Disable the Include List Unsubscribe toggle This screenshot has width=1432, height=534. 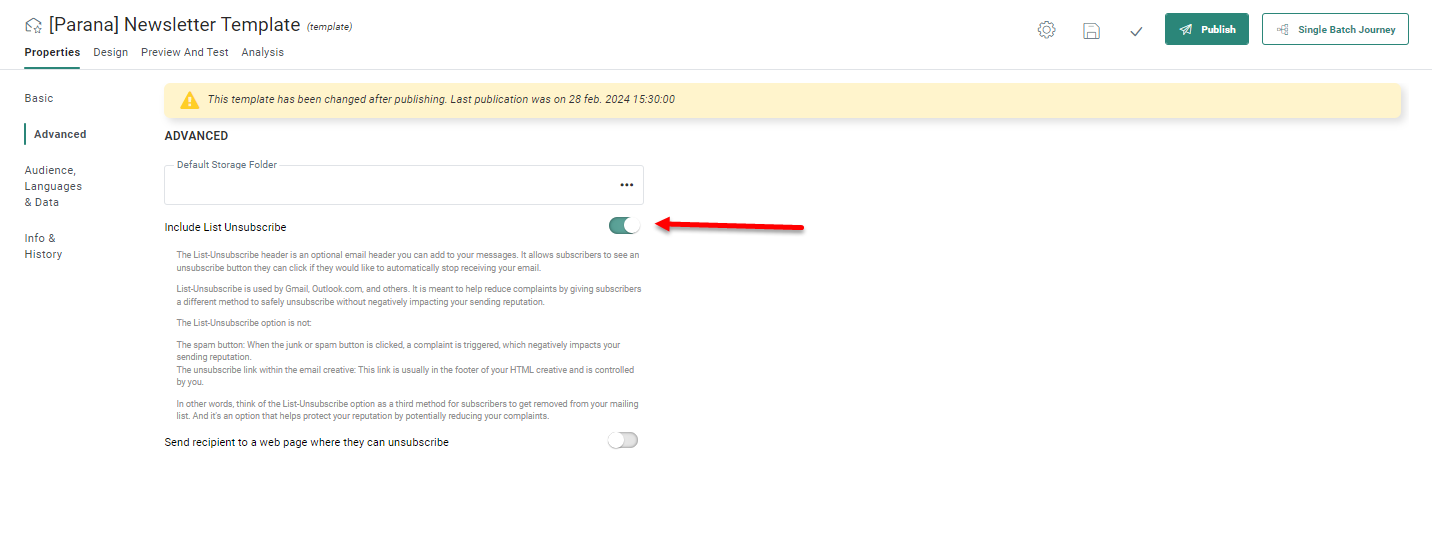pos(624,226)
